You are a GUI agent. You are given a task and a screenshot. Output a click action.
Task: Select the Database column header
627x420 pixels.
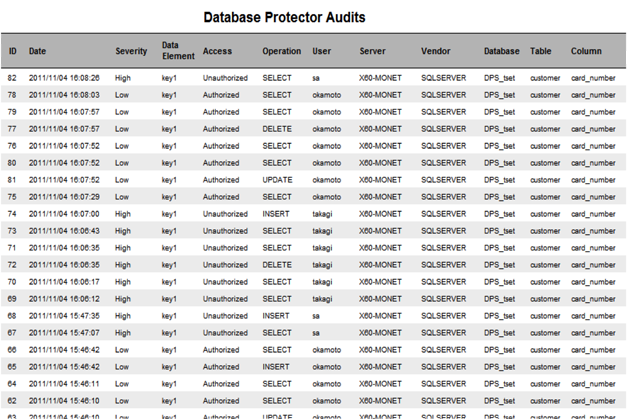click(x=501, y=50)
